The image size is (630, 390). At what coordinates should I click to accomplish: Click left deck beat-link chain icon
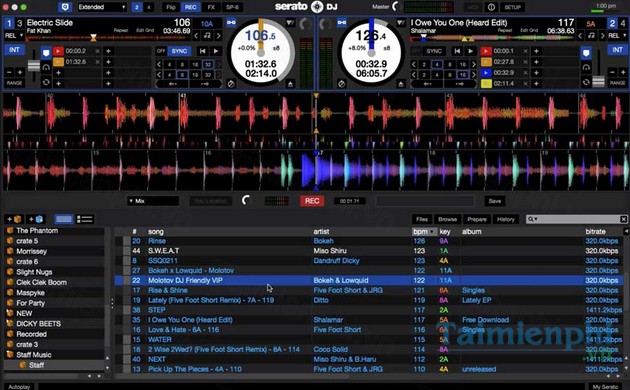tap(231, 22)
